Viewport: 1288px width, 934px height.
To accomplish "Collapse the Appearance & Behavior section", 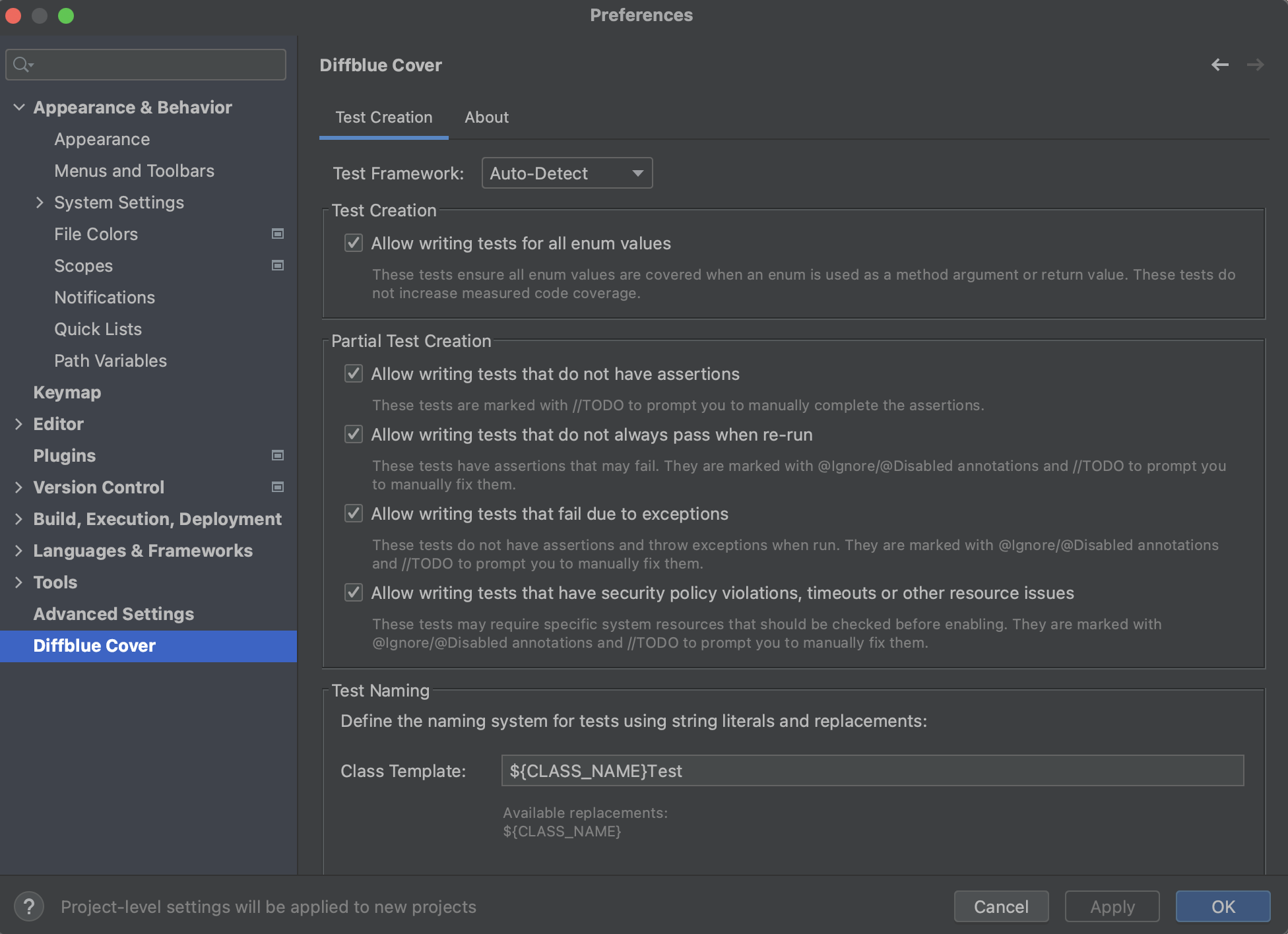I will click(x=19, y=108).
